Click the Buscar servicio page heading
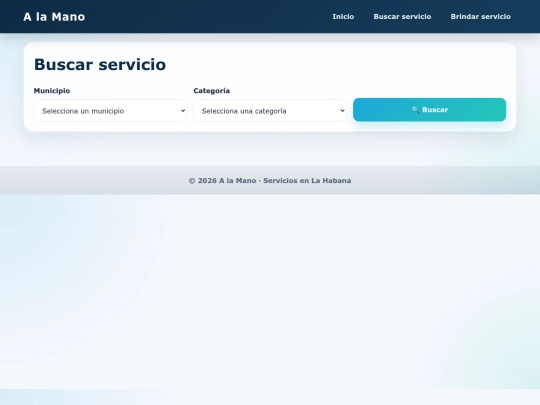The width and height of the screenshot is (540, 405). [100, 64]
